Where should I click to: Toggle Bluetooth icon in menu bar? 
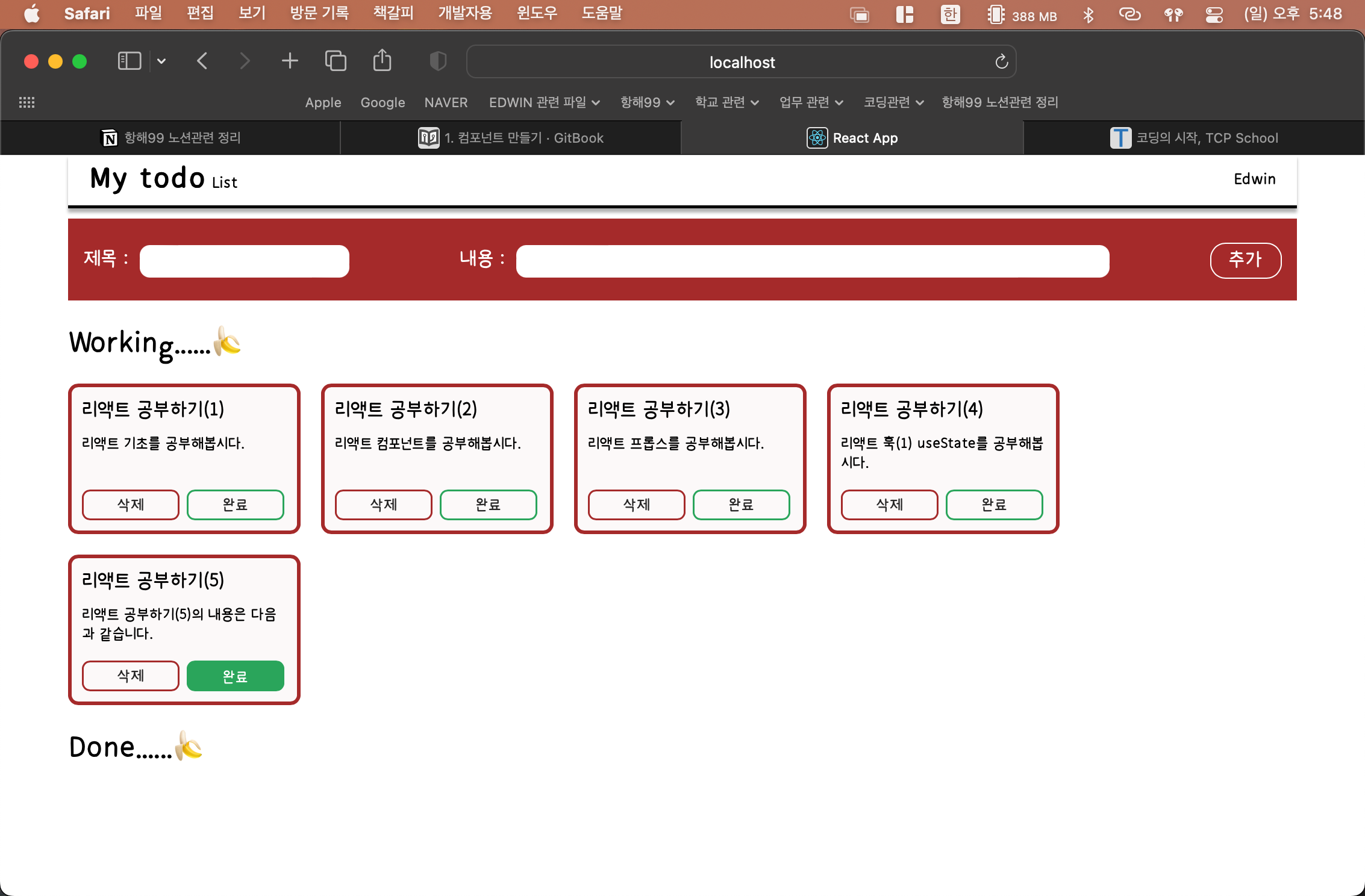[1088, 14]
